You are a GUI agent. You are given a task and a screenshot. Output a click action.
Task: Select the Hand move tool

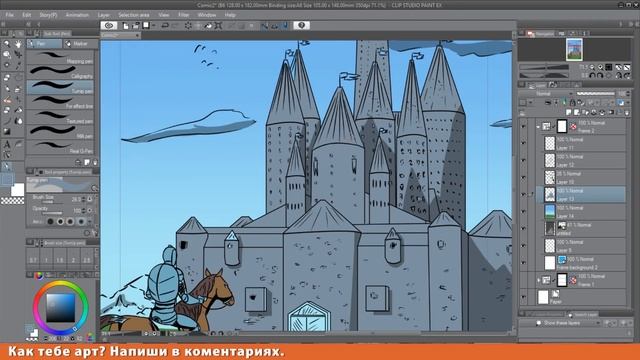pos(18,44)
